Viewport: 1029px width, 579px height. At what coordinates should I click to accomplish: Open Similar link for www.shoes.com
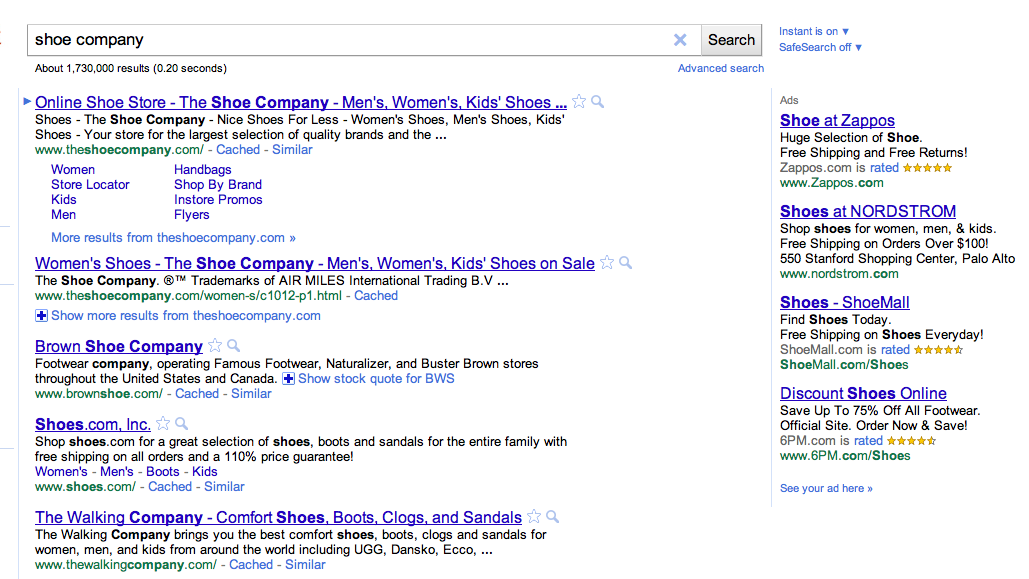coord(224,486)
